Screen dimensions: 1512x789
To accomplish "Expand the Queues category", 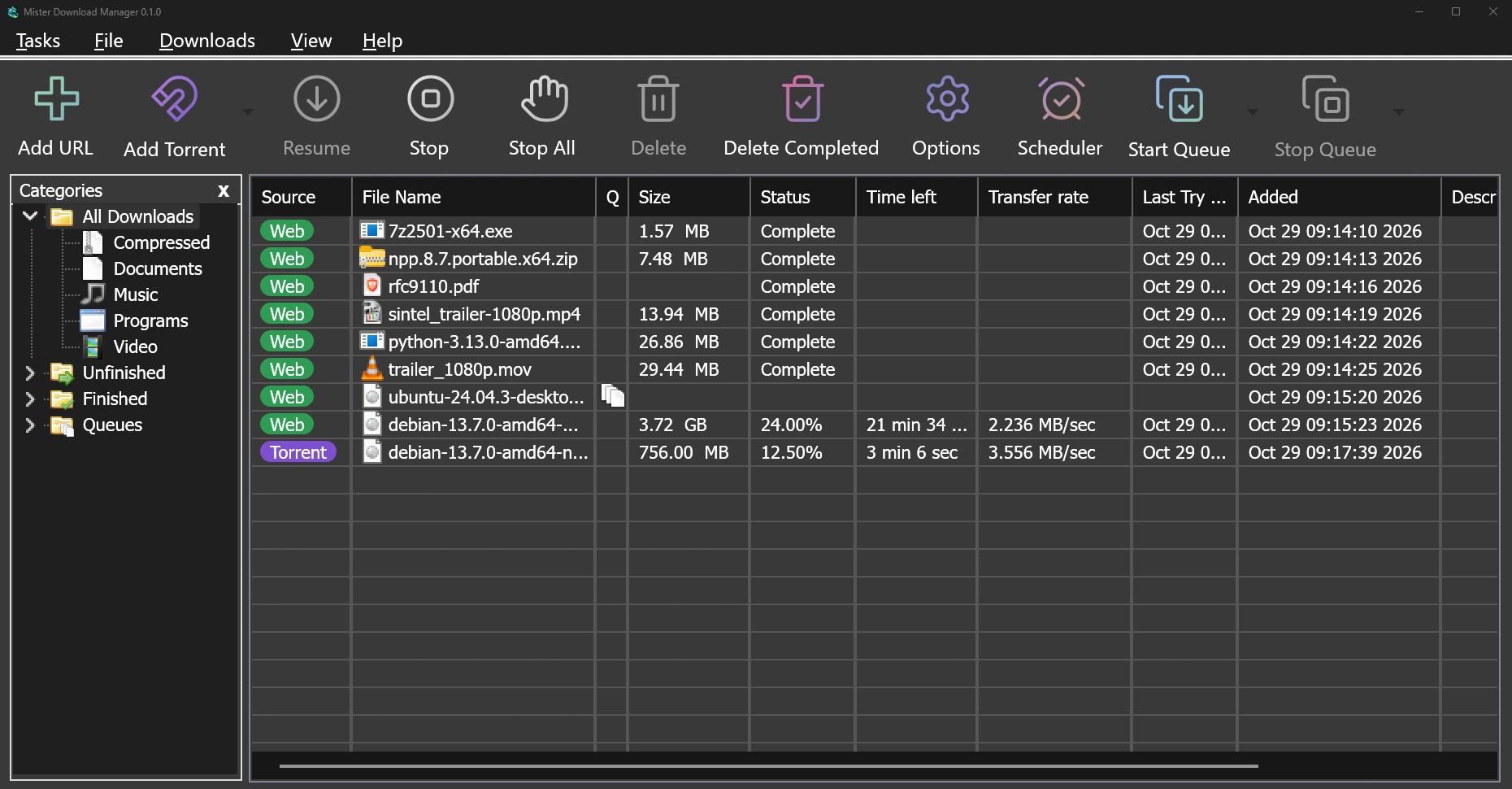I will pyautogui.click(x=30, y=425).
